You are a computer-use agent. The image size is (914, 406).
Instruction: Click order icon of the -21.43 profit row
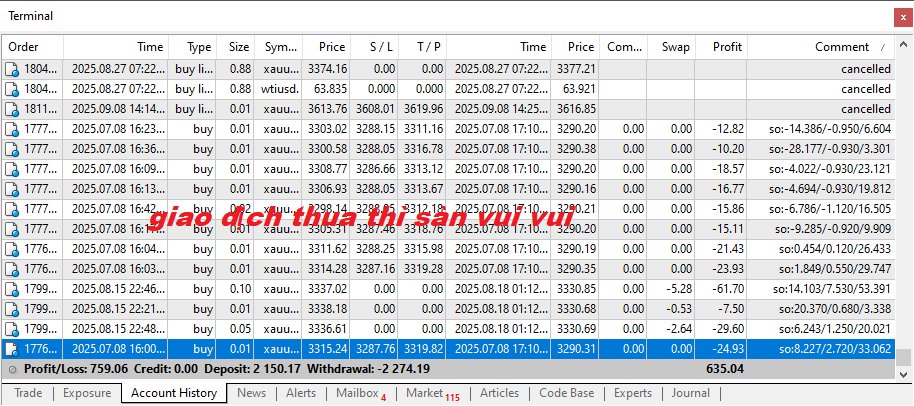(12, 249)
